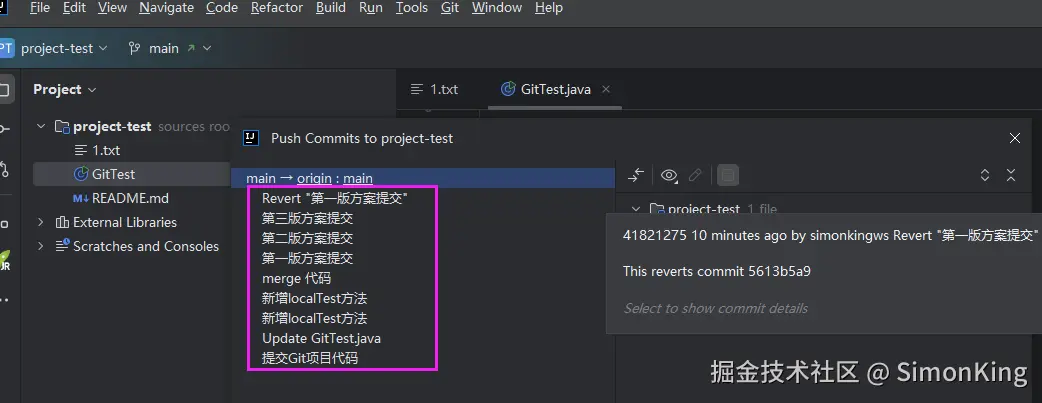Open the Pull Requests sidebar icon
1042x403 pixels.
point(5,169)
